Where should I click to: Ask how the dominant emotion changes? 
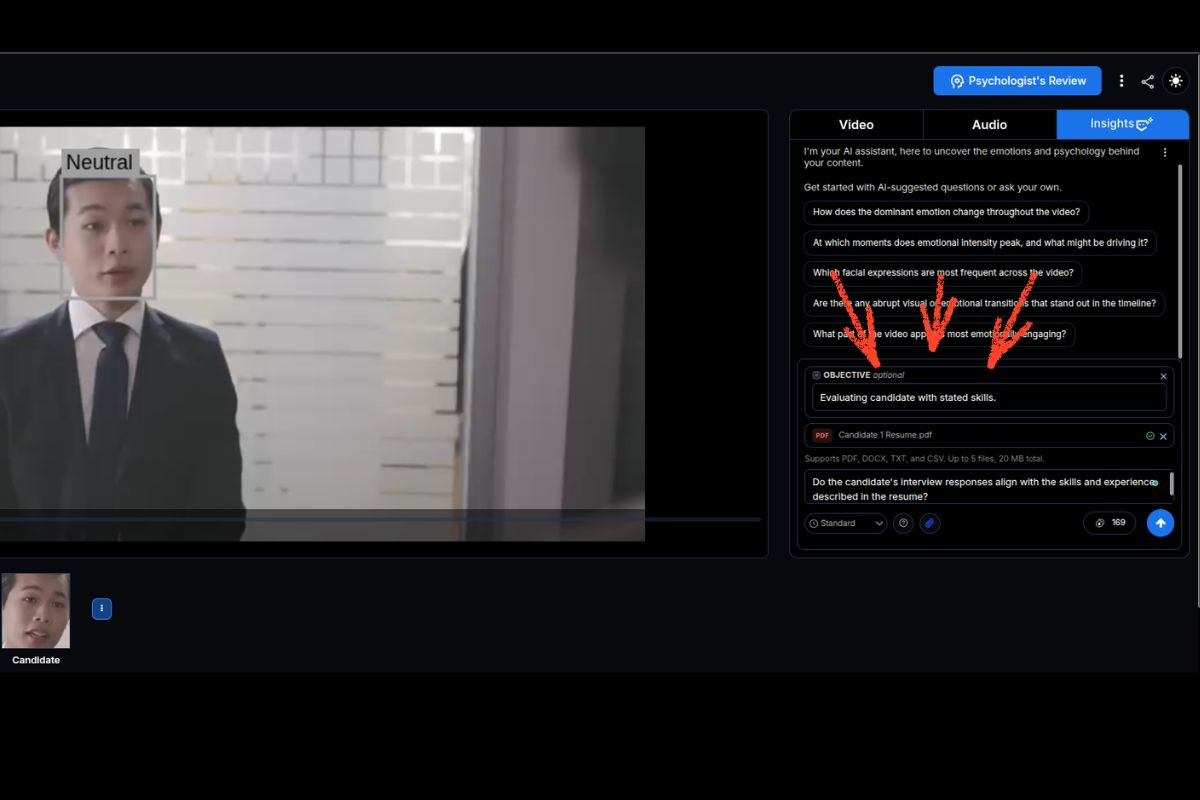(946, 212)
